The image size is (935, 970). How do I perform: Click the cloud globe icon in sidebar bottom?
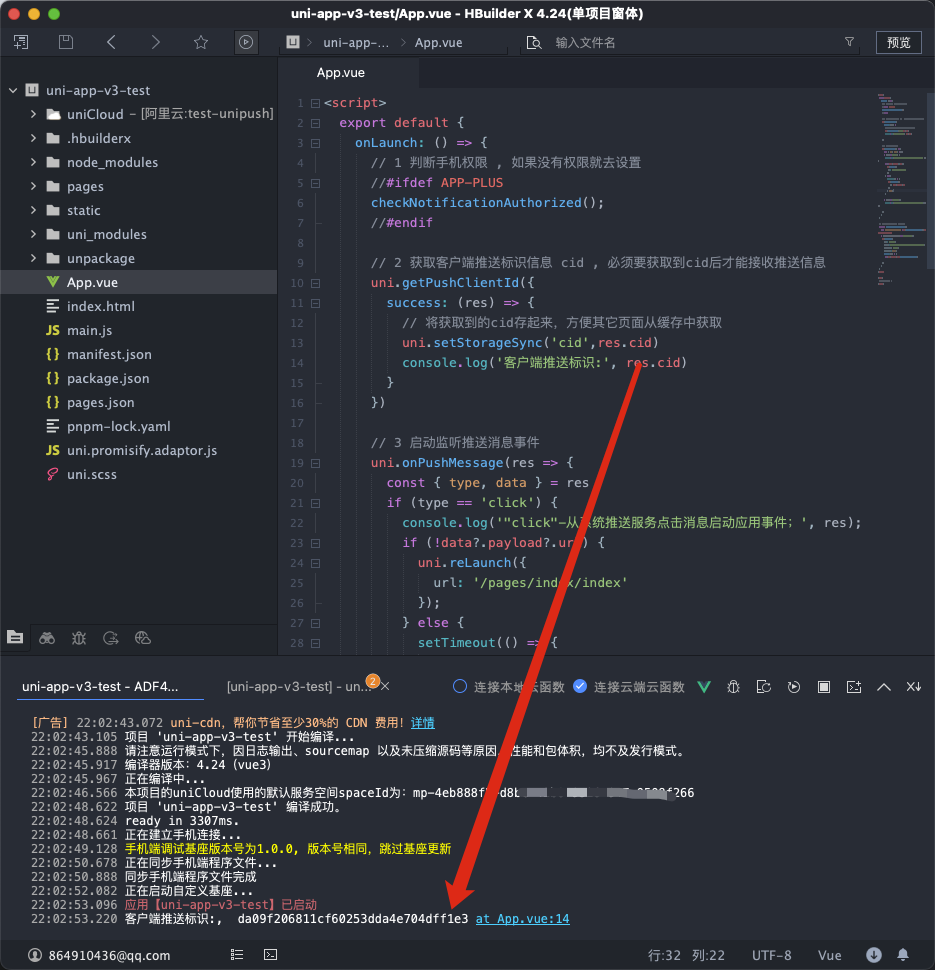point(143,638)
